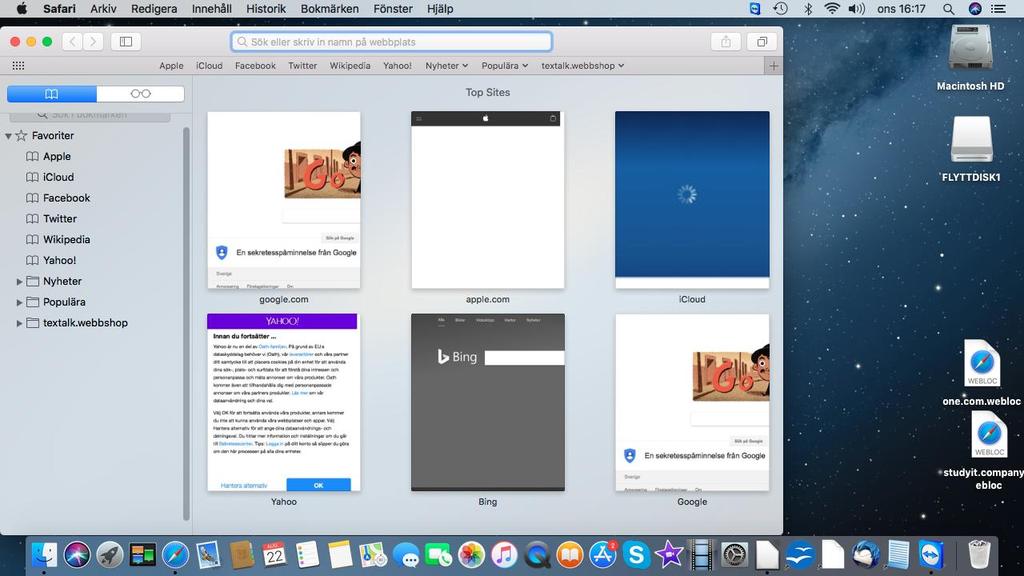This screenshot has height=576, width=1024.
Task: Open Apple bookmark in sidebar
Action: click(x=57, y=157)
